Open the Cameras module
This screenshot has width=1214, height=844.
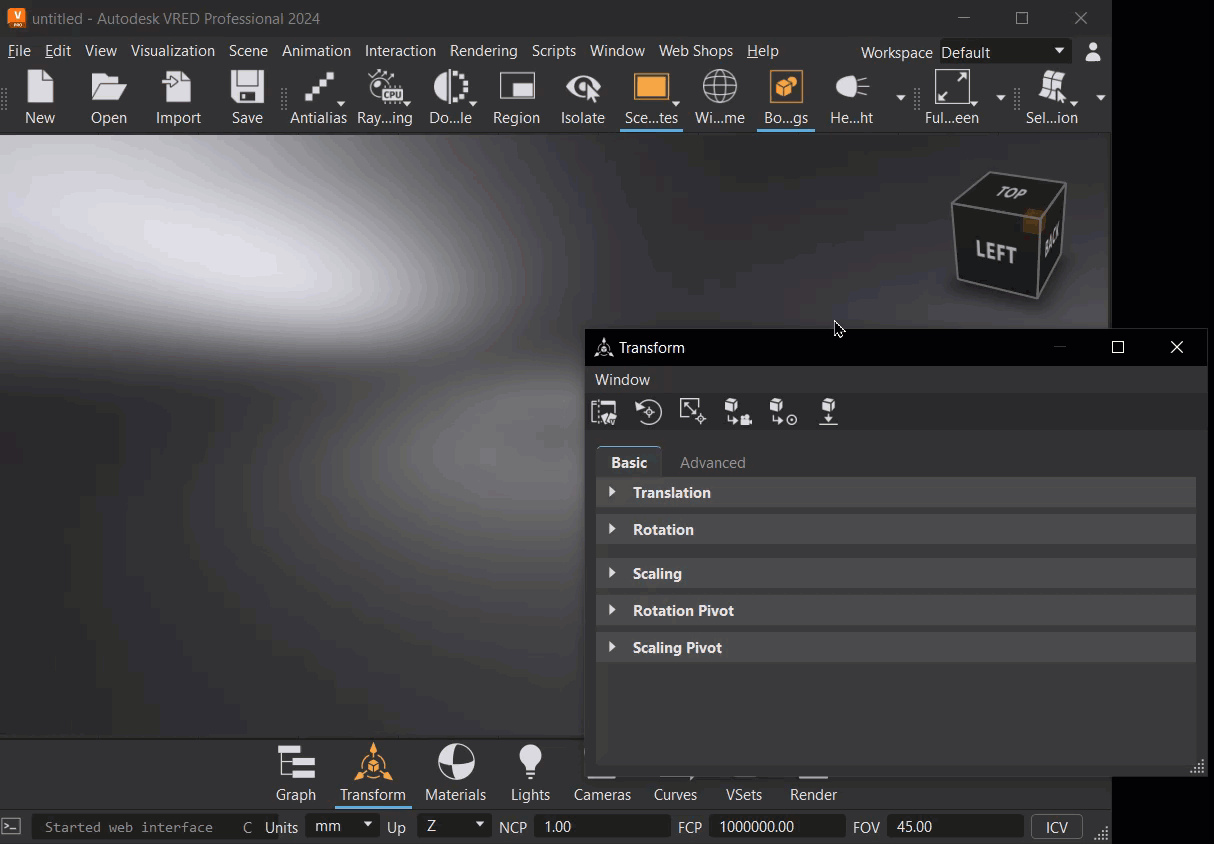tap(602, 794)
